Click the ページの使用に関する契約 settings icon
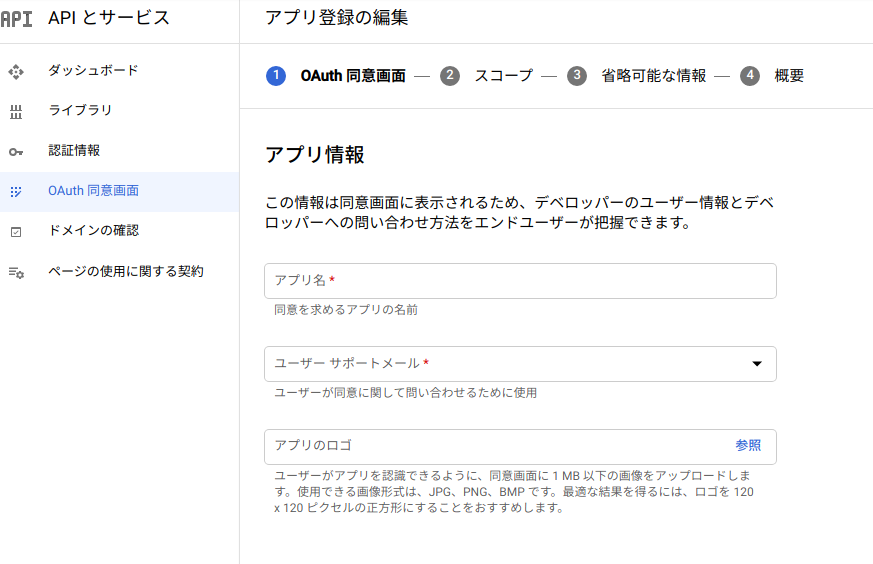873x564 pixels. click(x=16, y=272)
